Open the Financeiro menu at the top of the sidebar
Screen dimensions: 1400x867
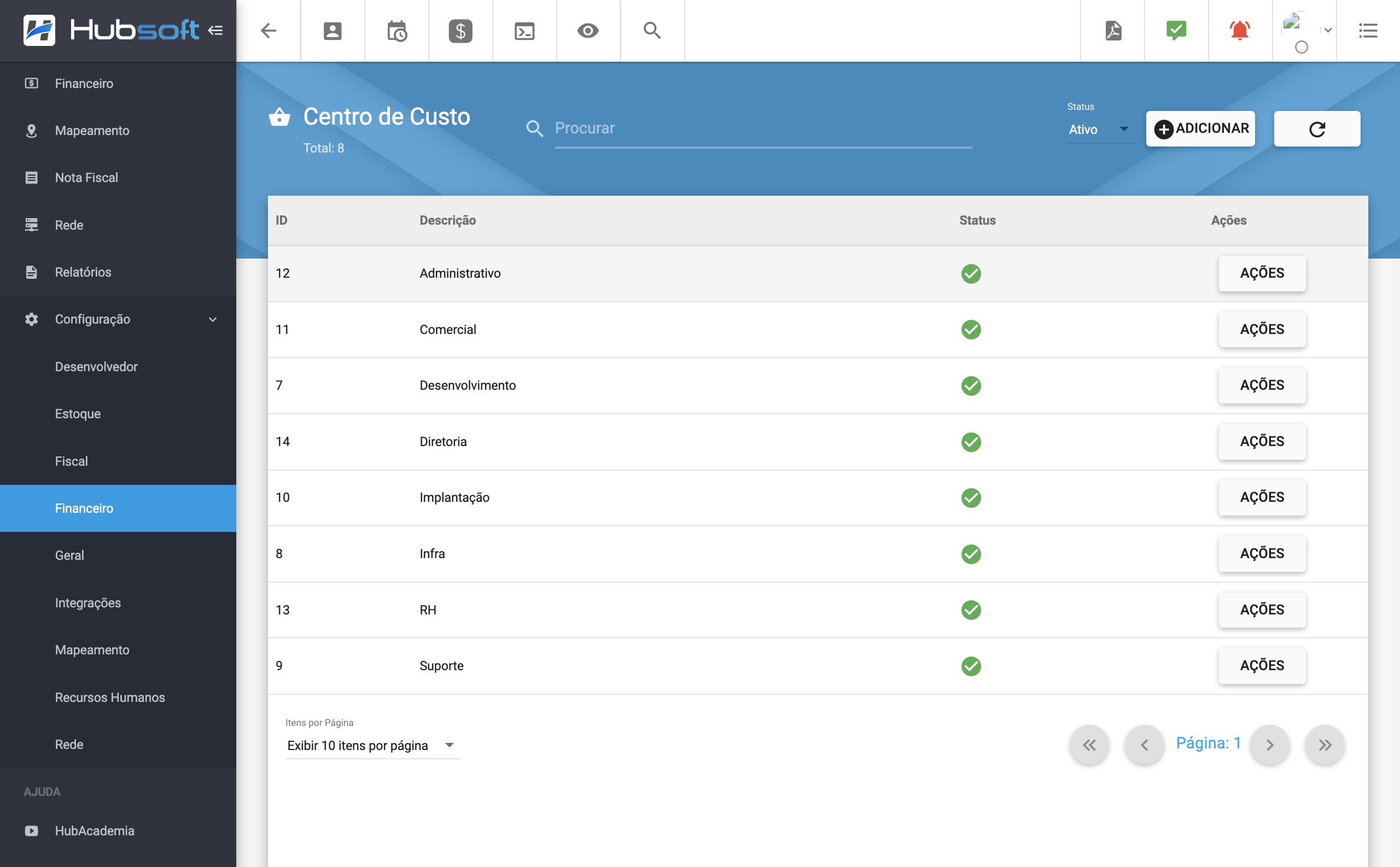pos(118,83)
